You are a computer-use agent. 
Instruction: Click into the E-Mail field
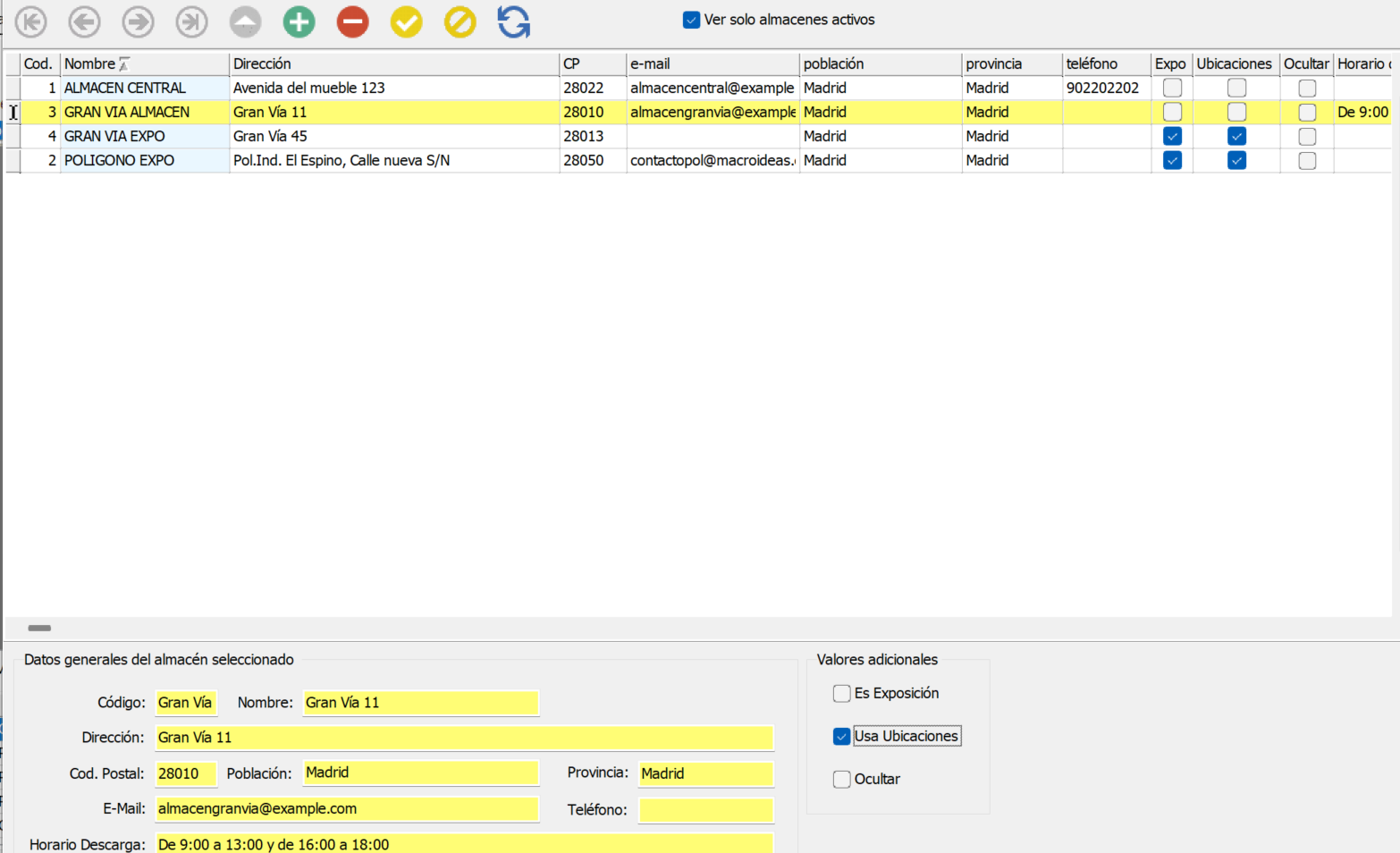pos(347,809)
